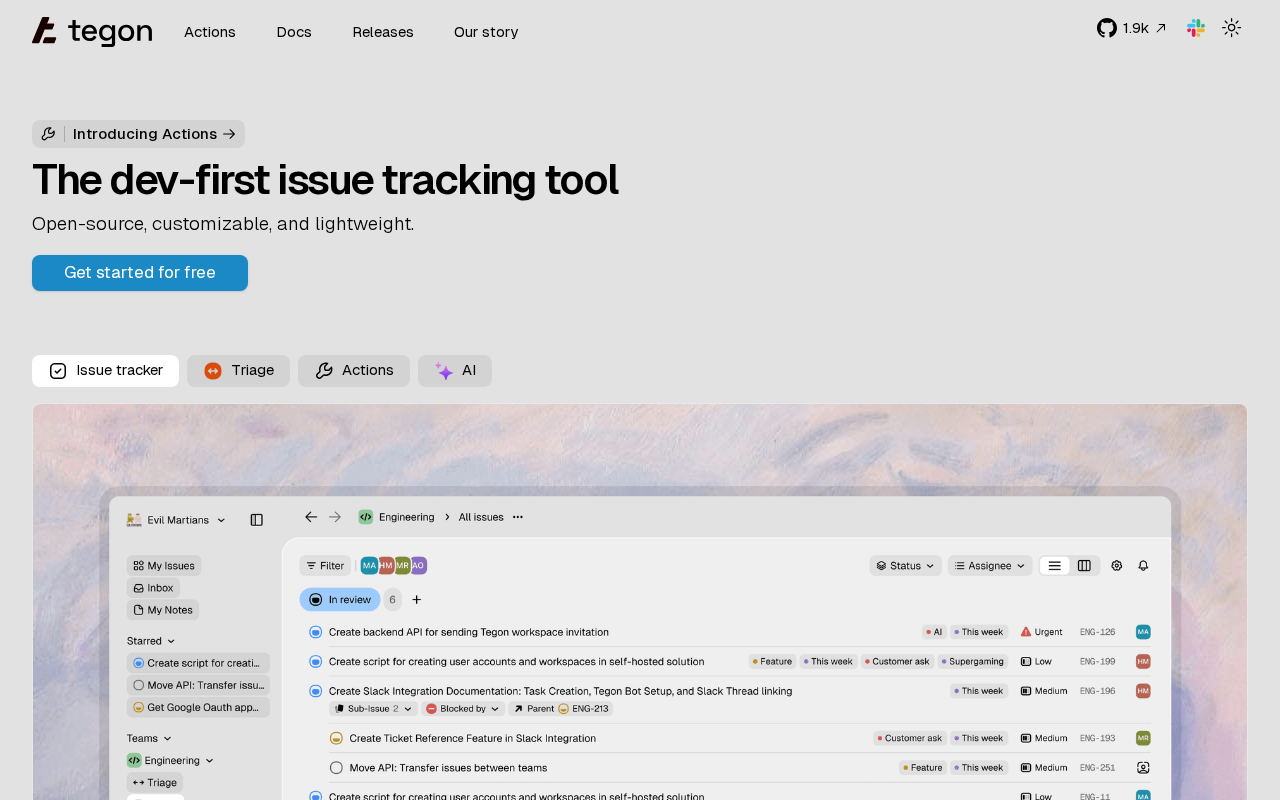Collapse the Starred section
Viewport: 1280px width, 800px height.
pos(151,641)
